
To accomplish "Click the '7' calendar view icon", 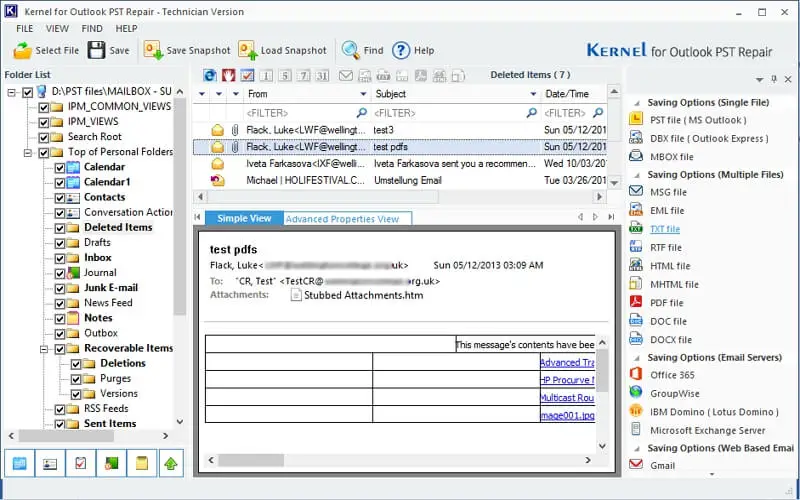I will pos(304,76).
